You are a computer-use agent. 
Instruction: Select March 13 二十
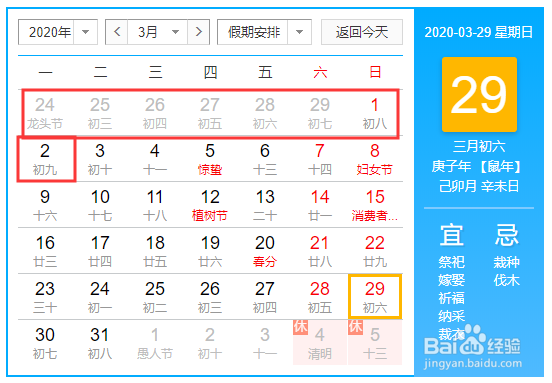tap(265, 205)
